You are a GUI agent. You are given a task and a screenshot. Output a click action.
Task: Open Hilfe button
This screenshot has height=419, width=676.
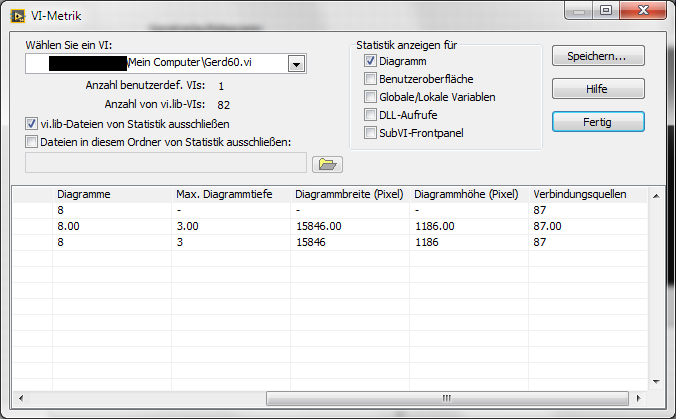click(x=598, y=89)
